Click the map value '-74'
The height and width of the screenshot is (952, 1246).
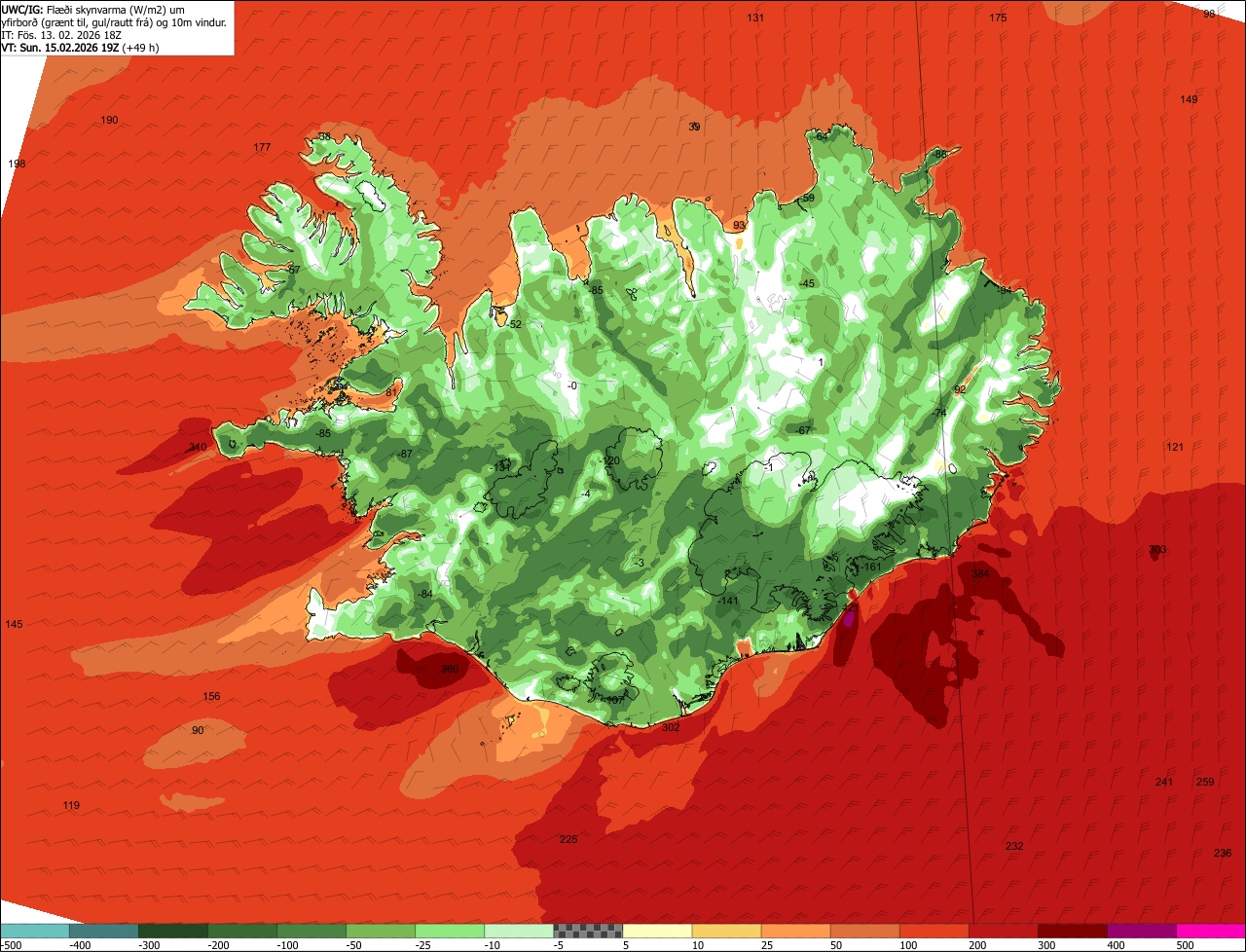pos(938,413)
